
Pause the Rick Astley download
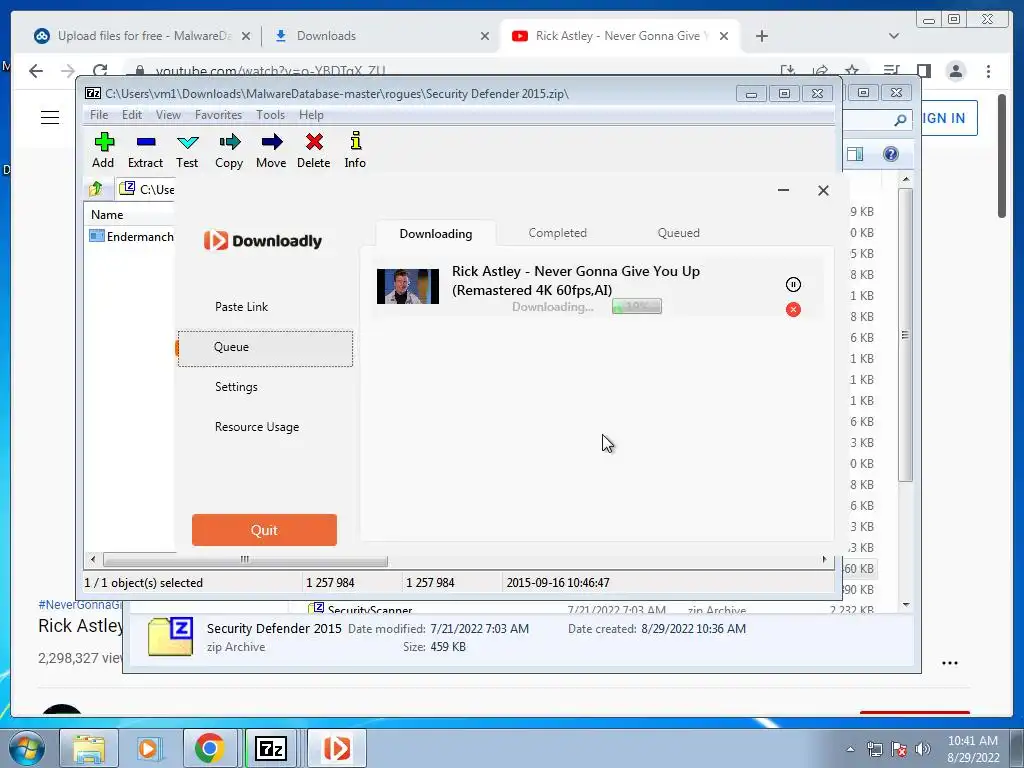point(793,284)
